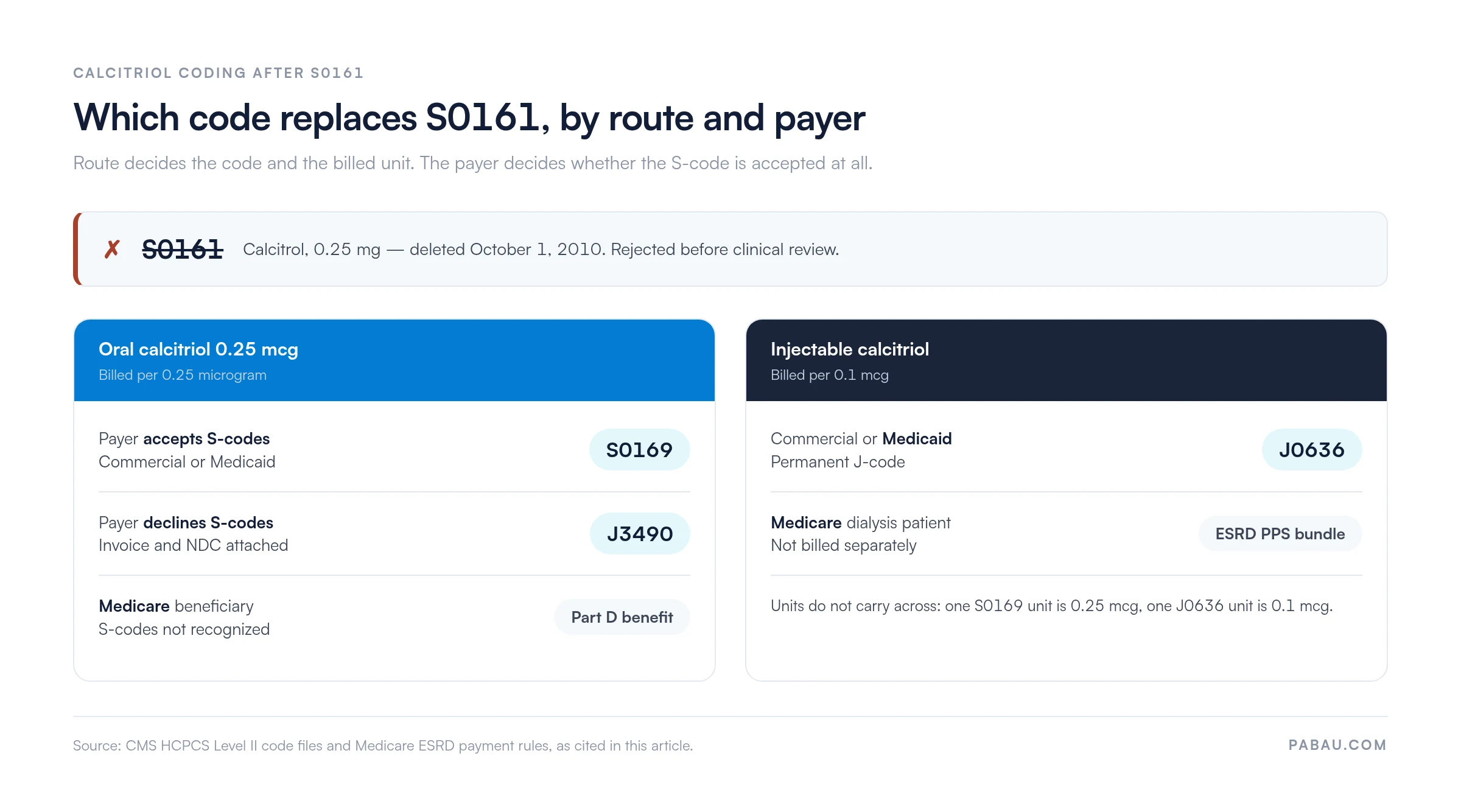Click the J3490 code badge
The height and width of the screenshot is (812, 1461).
(640, 534)
